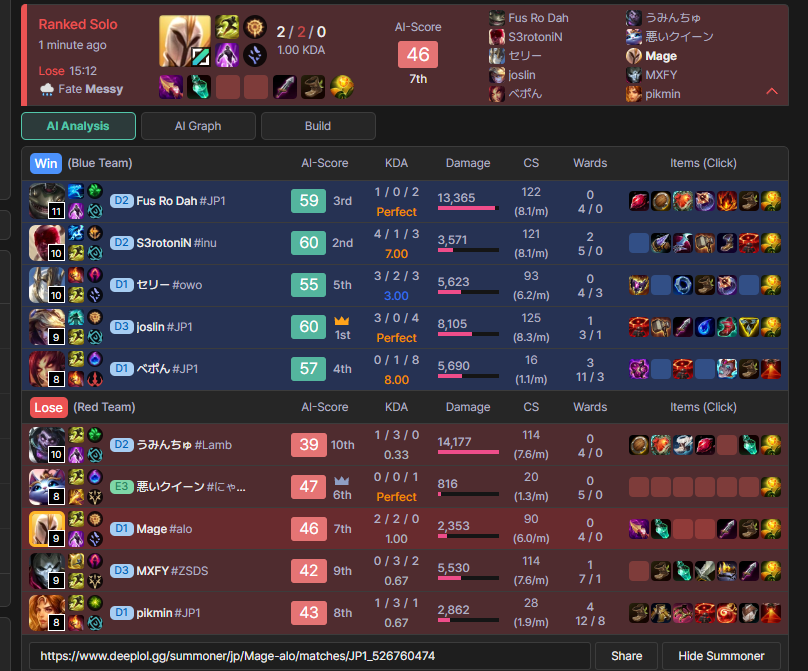Click first boots item in pikmin's row

tap(639, 613)
